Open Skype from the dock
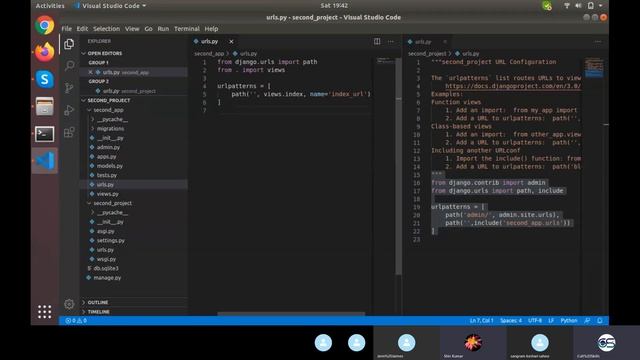The height and width of the screenshot is (360, 640). (x=44, y=79)
